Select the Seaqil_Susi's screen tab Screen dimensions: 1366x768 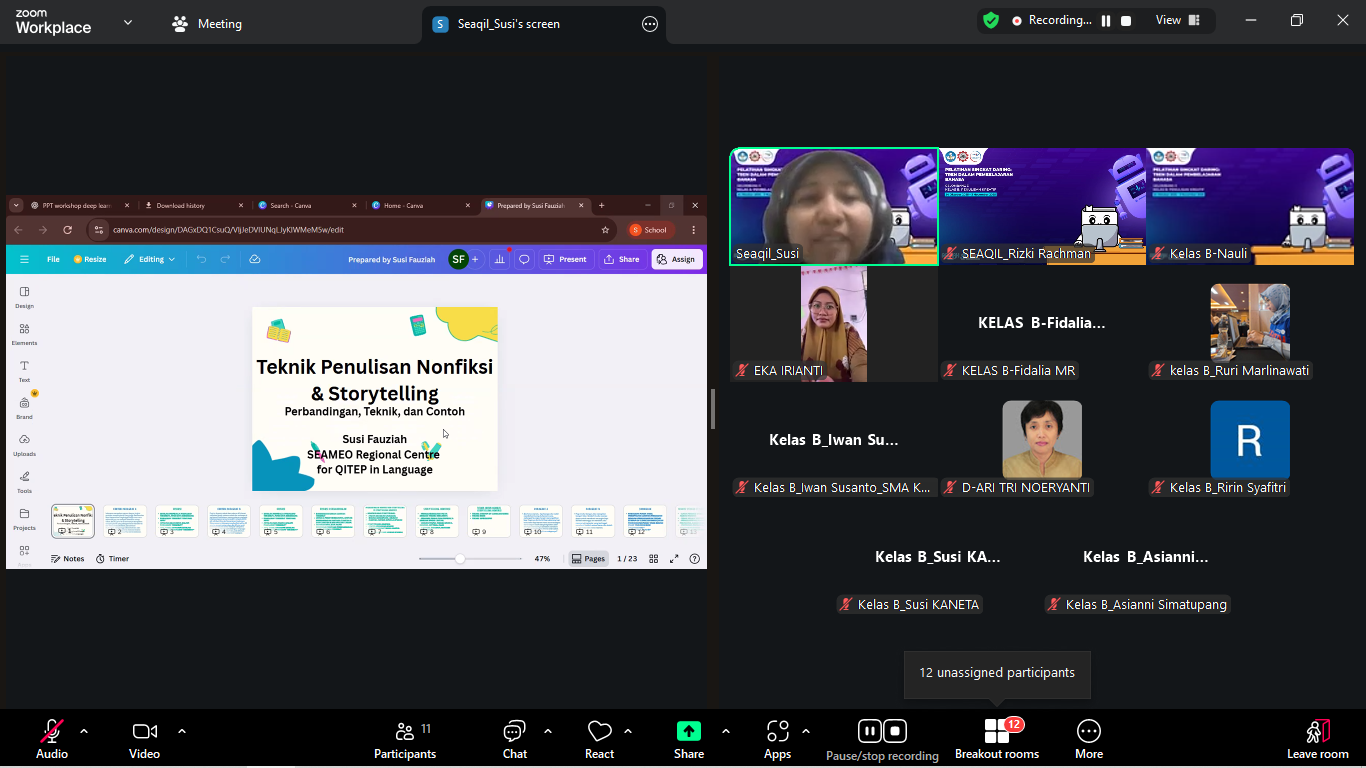point(510,24)
